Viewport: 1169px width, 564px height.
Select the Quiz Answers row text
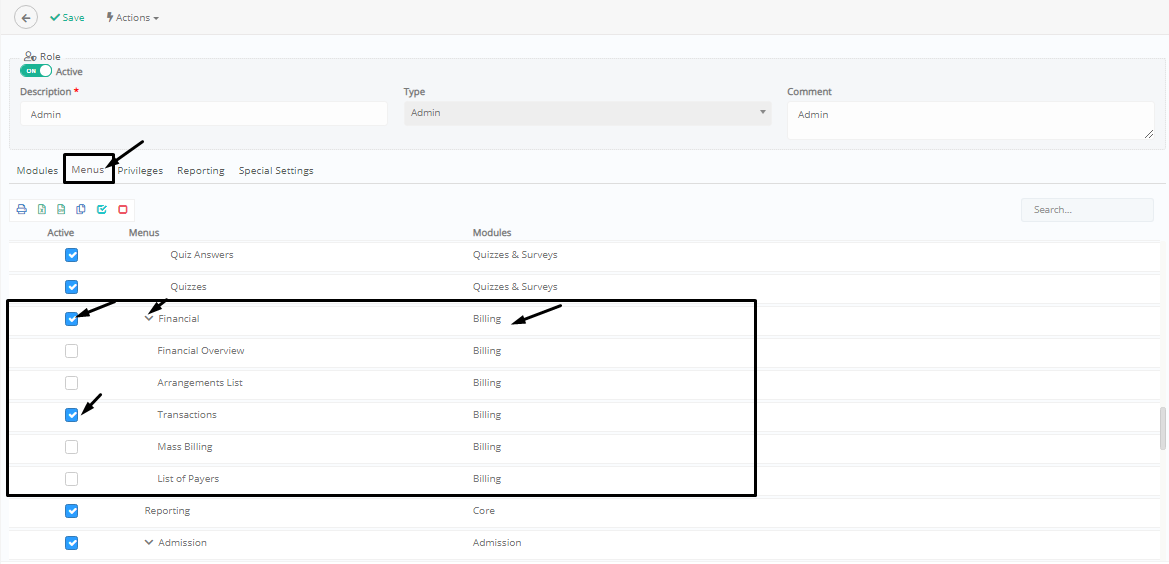point(202,255)
